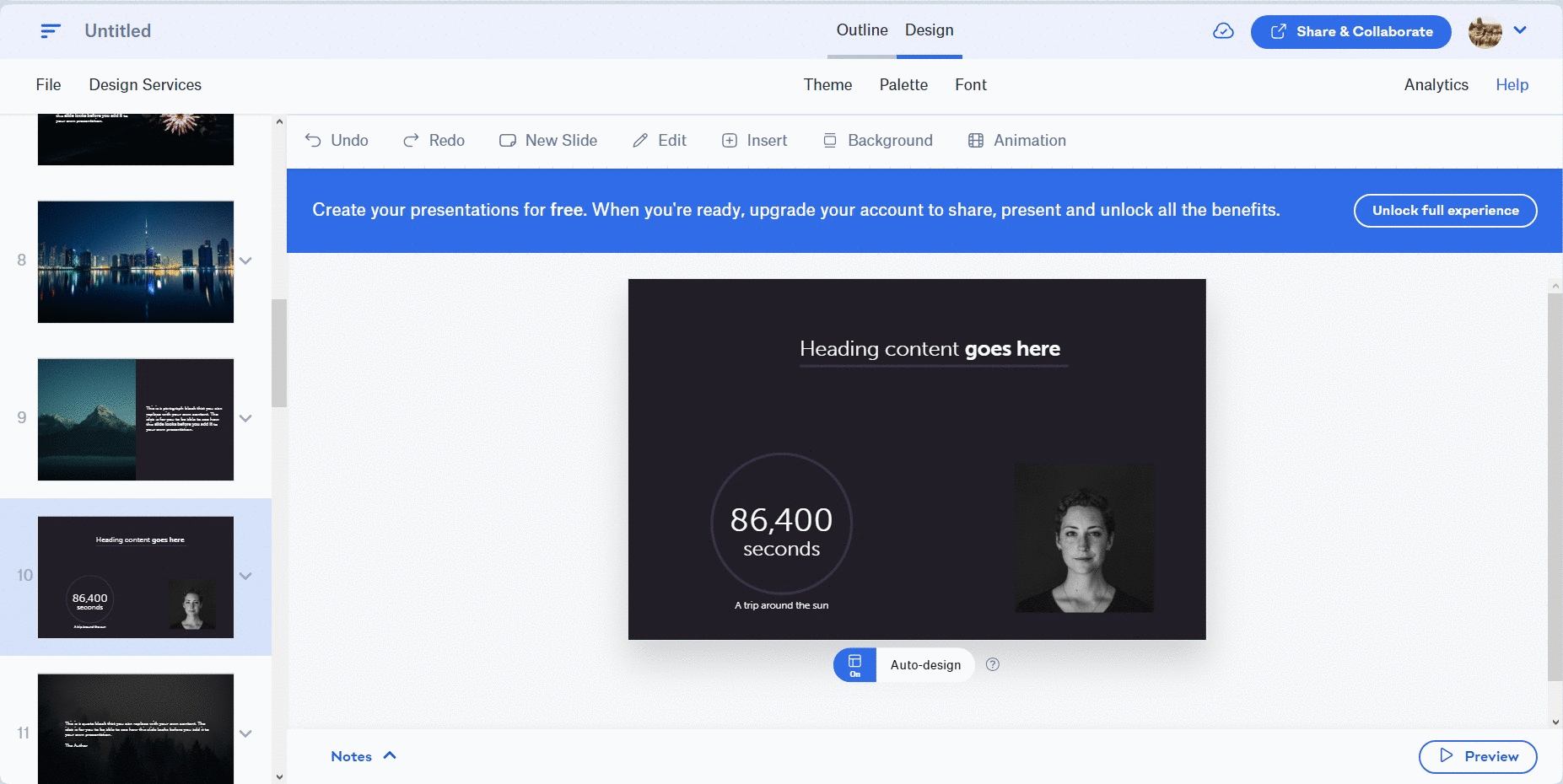Expand the Notes panel chevron

(390, 755)
